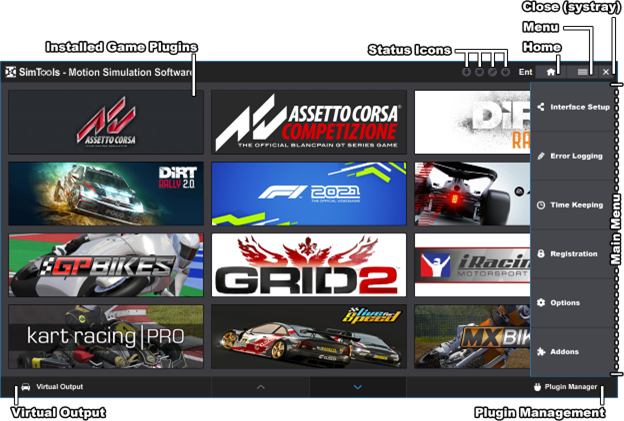Choose Registration in the side menu
This screenshot has width=624, height=421.
(x=572, y=254)
